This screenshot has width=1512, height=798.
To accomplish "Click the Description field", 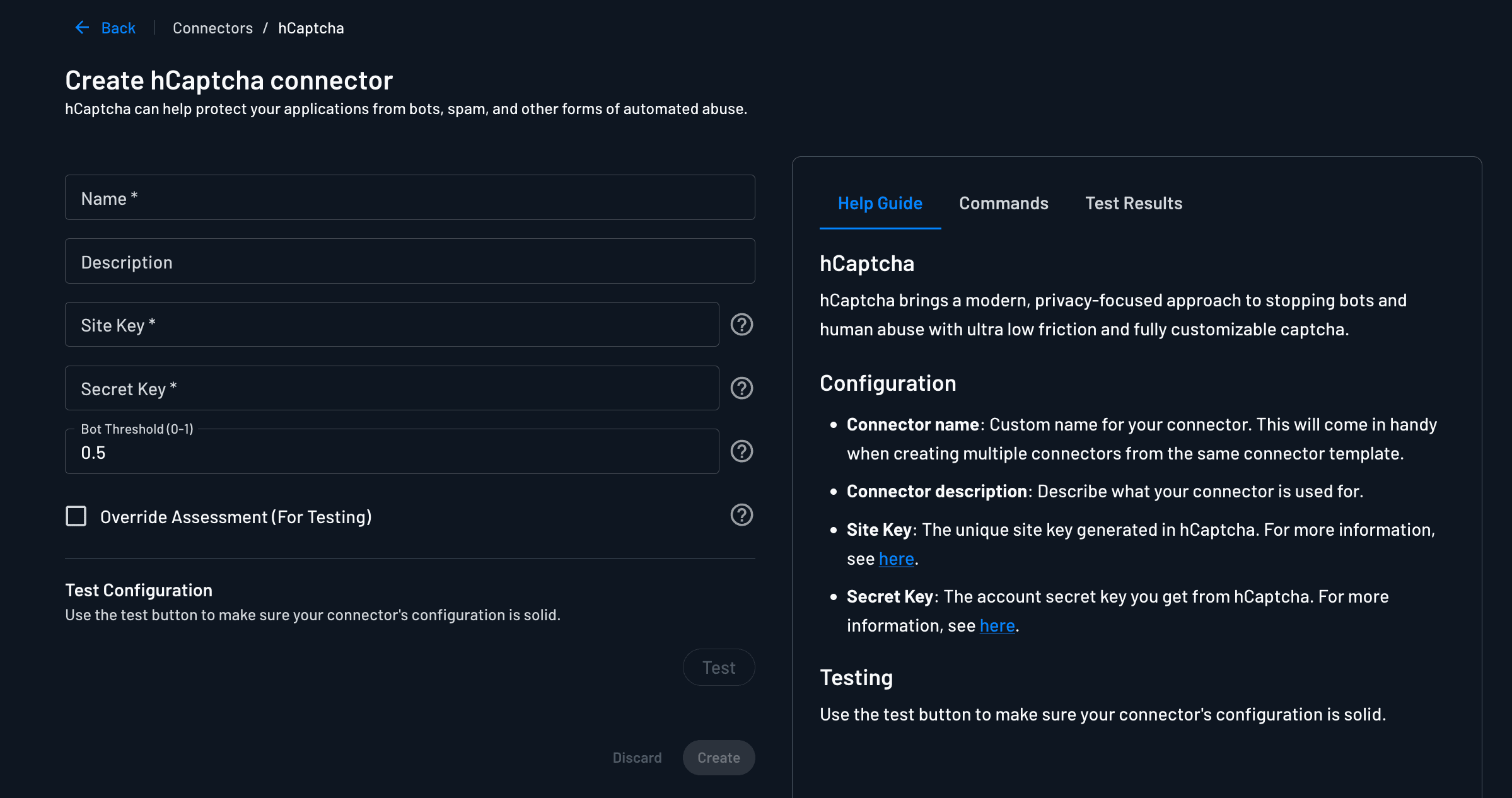I will [x=409, y=261].
